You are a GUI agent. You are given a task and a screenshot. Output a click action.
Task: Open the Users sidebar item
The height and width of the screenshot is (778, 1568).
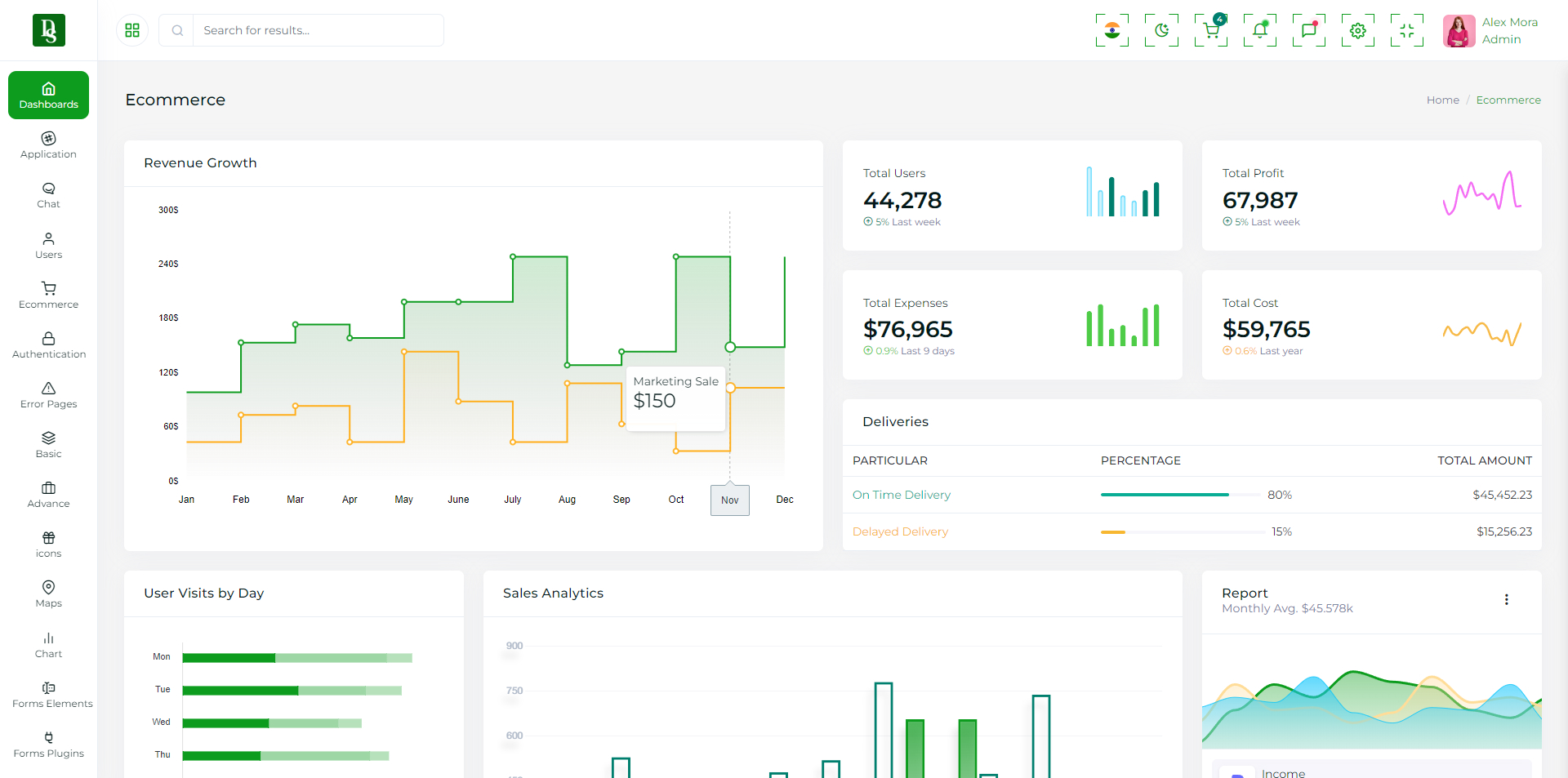[49, 245]
